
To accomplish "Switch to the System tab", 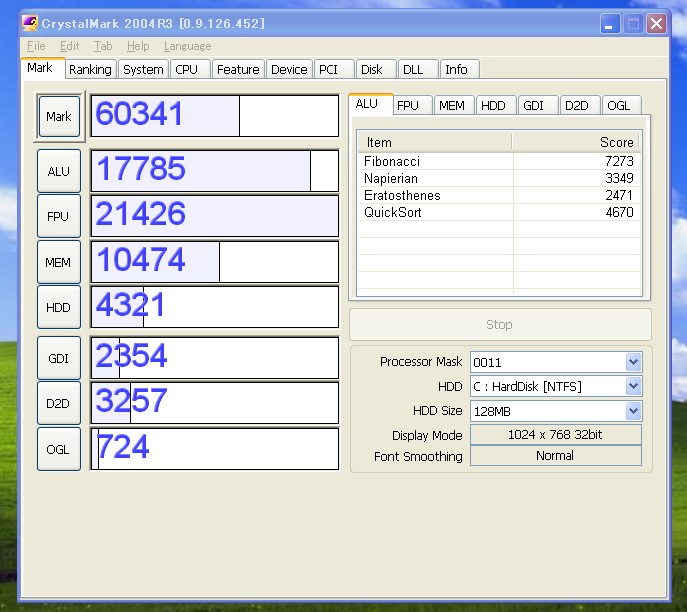I will (143, 69).
